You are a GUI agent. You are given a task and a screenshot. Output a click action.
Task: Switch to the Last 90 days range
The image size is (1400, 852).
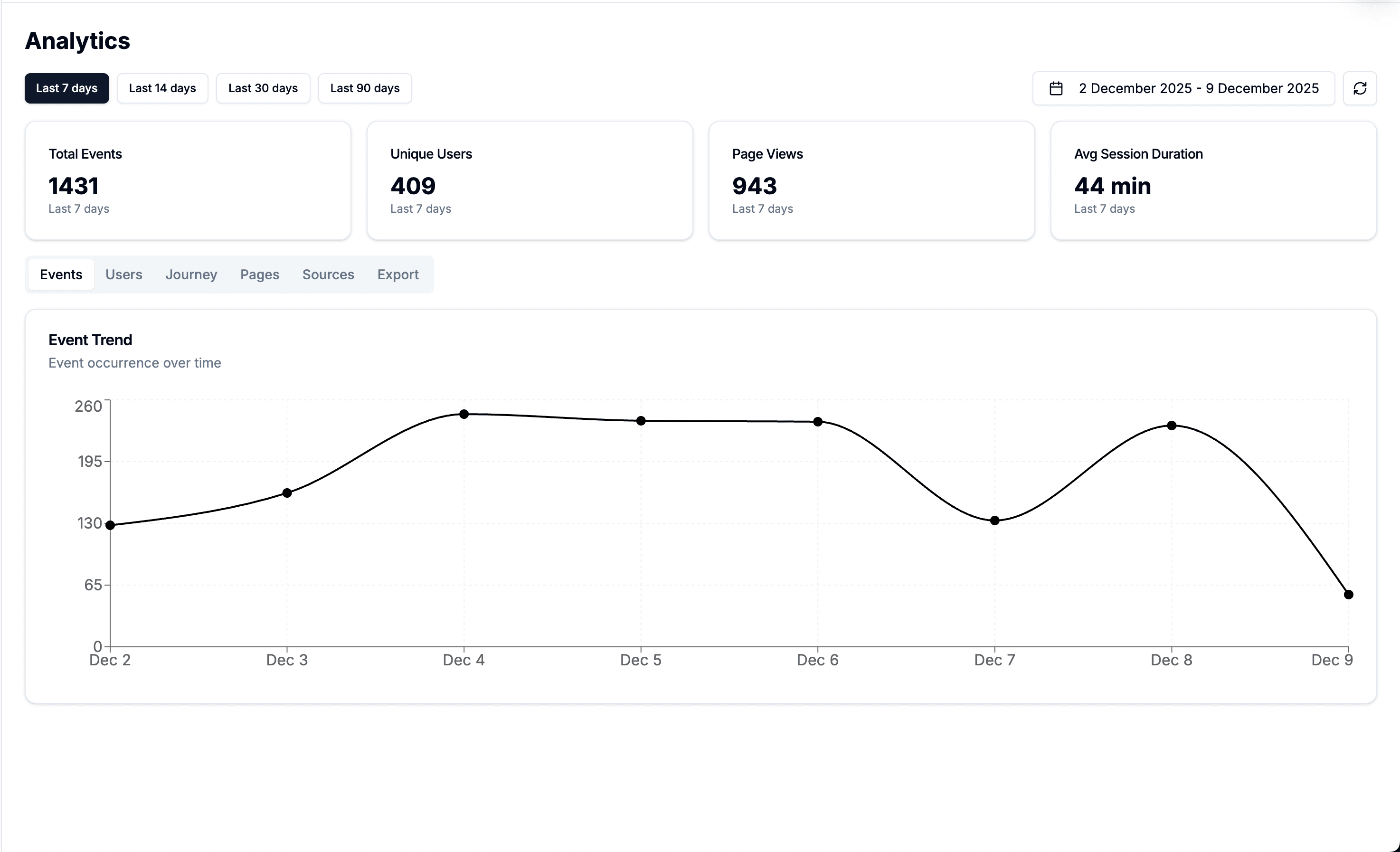pyautogui.click(x=365, y=88)
